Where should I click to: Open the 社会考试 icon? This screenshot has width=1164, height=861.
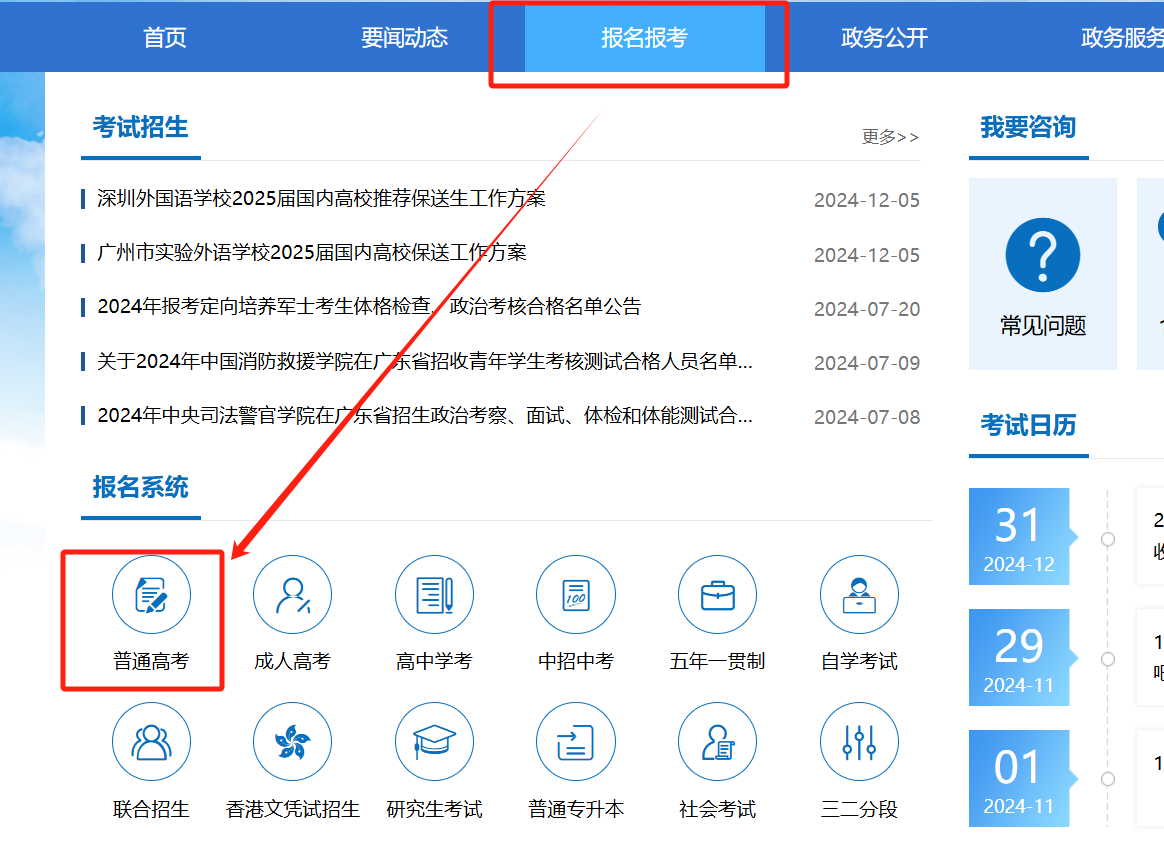717,741
